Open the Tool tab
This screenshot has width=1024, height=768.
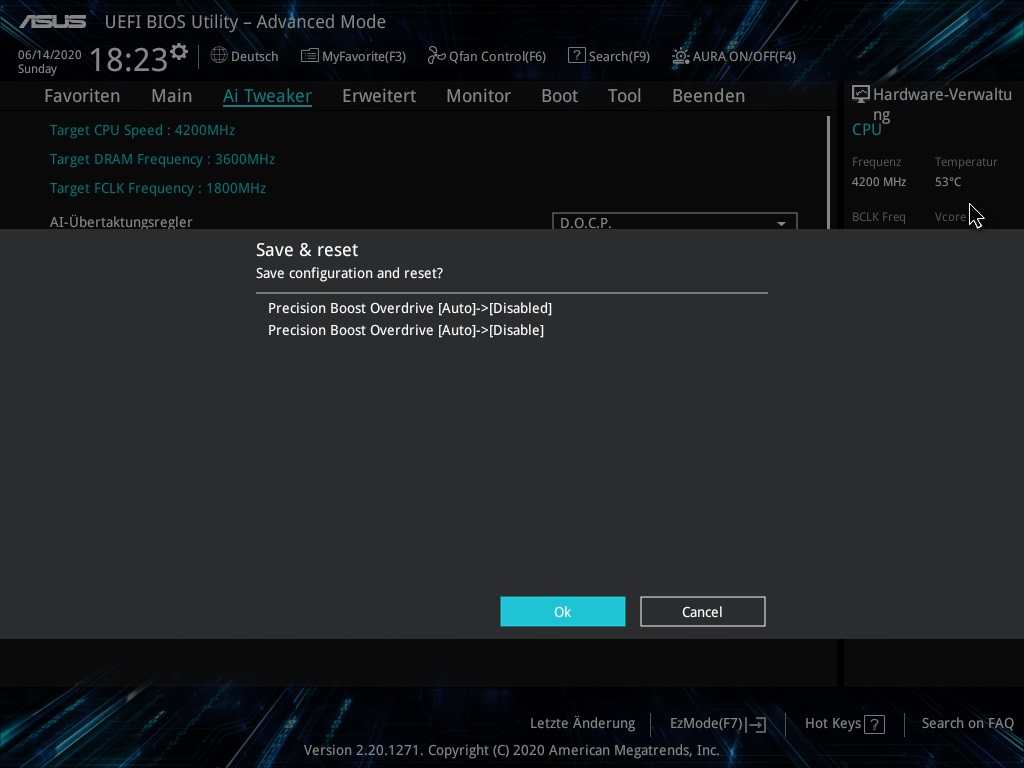pos(624,96)
